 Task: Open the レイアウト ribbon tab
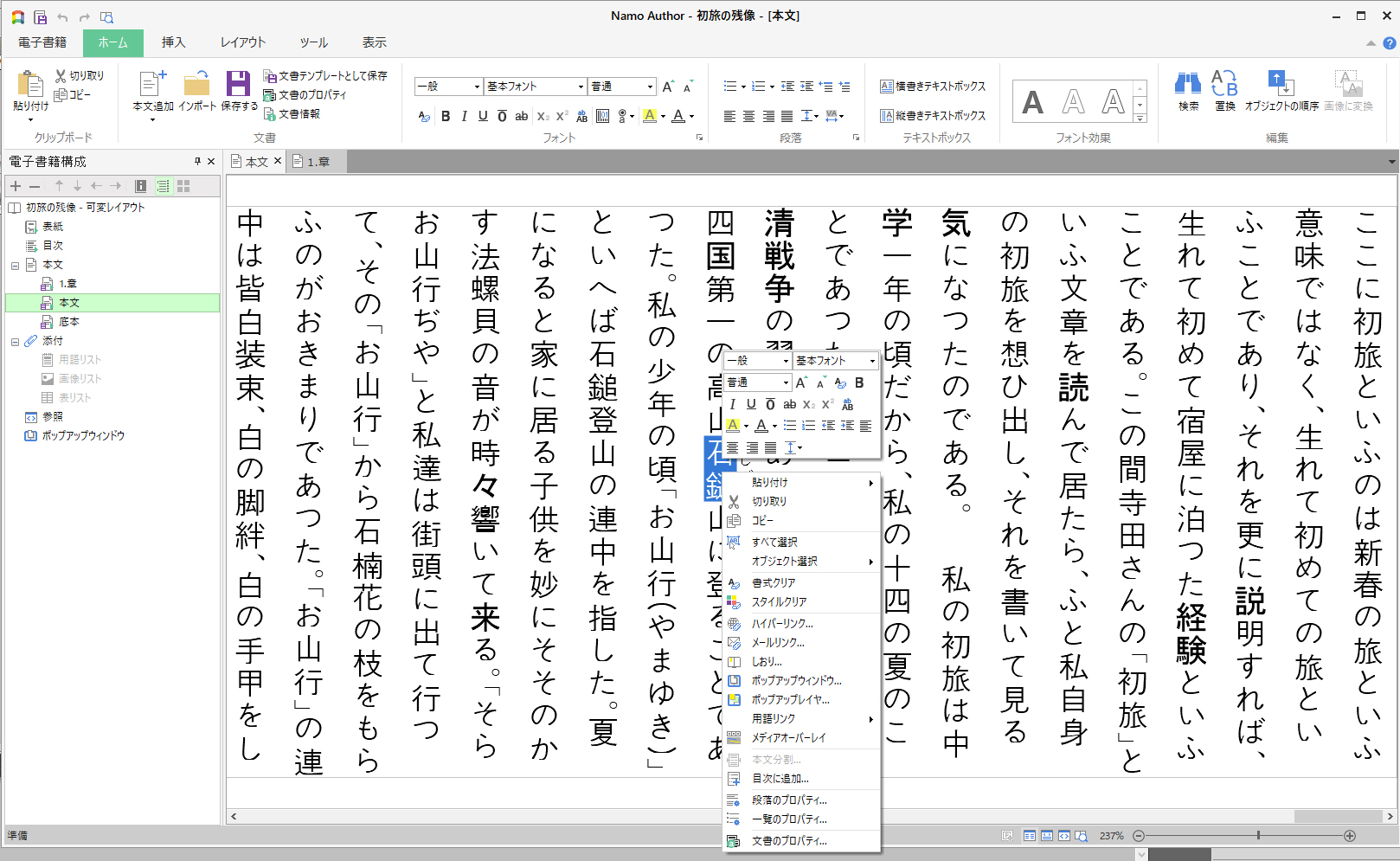[x=242, y=42]
